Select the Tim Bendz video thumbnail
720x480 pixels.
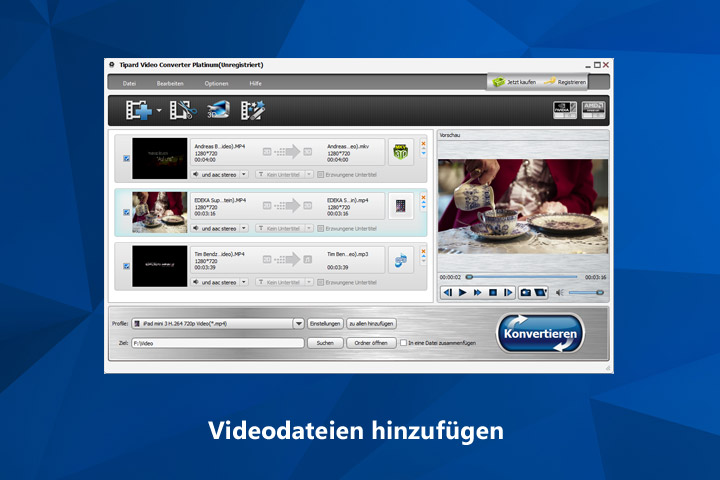[160, 266]
